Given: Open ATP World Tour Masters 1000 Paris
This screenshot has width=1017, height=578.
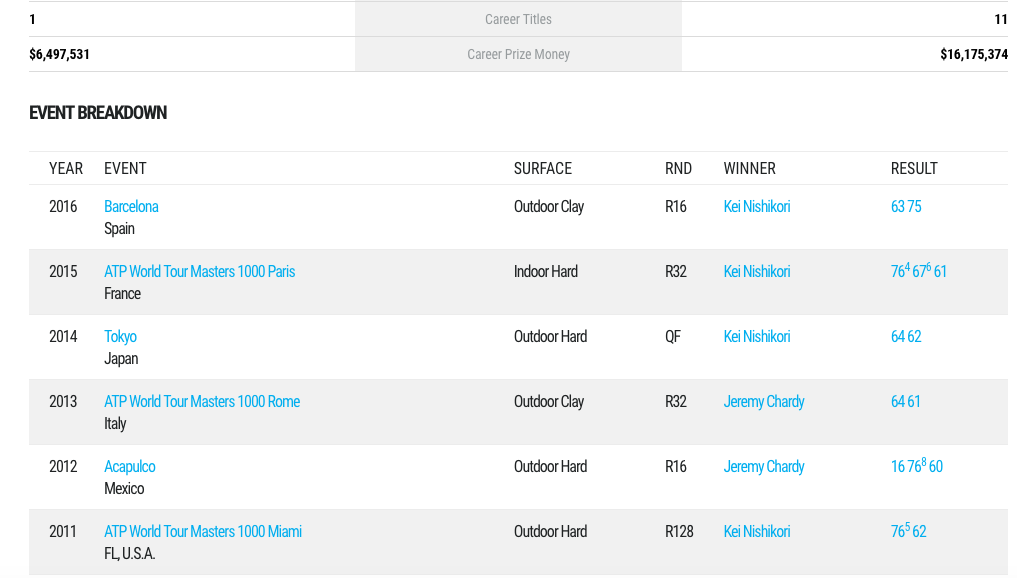Looking at the screenshot, I should click(x=199, y=271).
